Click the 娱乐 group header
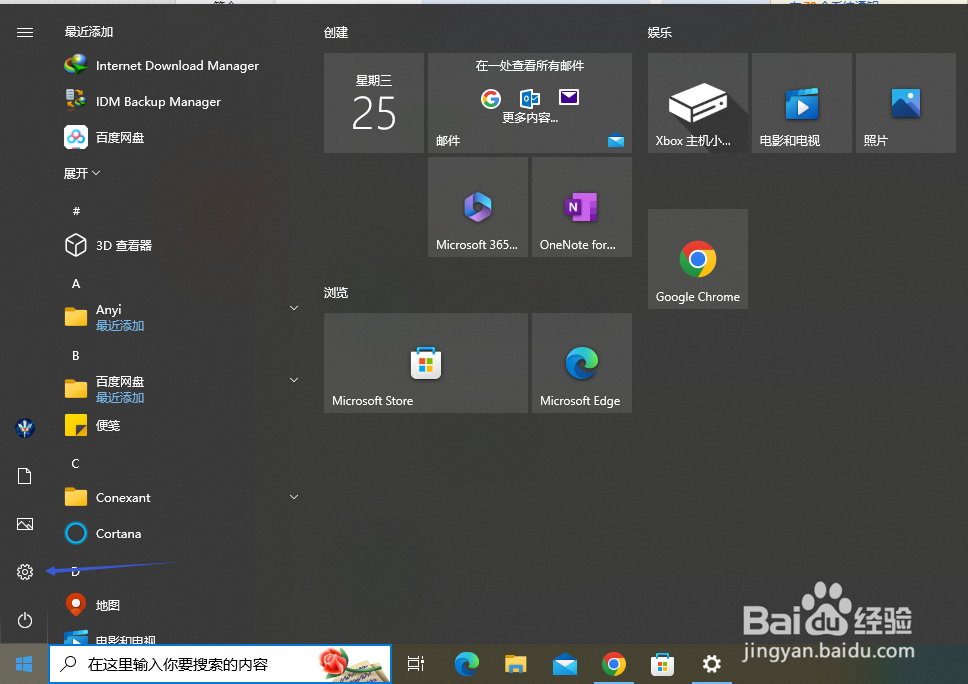This screenshot has height=684, width=968. [x=659, y=32]
